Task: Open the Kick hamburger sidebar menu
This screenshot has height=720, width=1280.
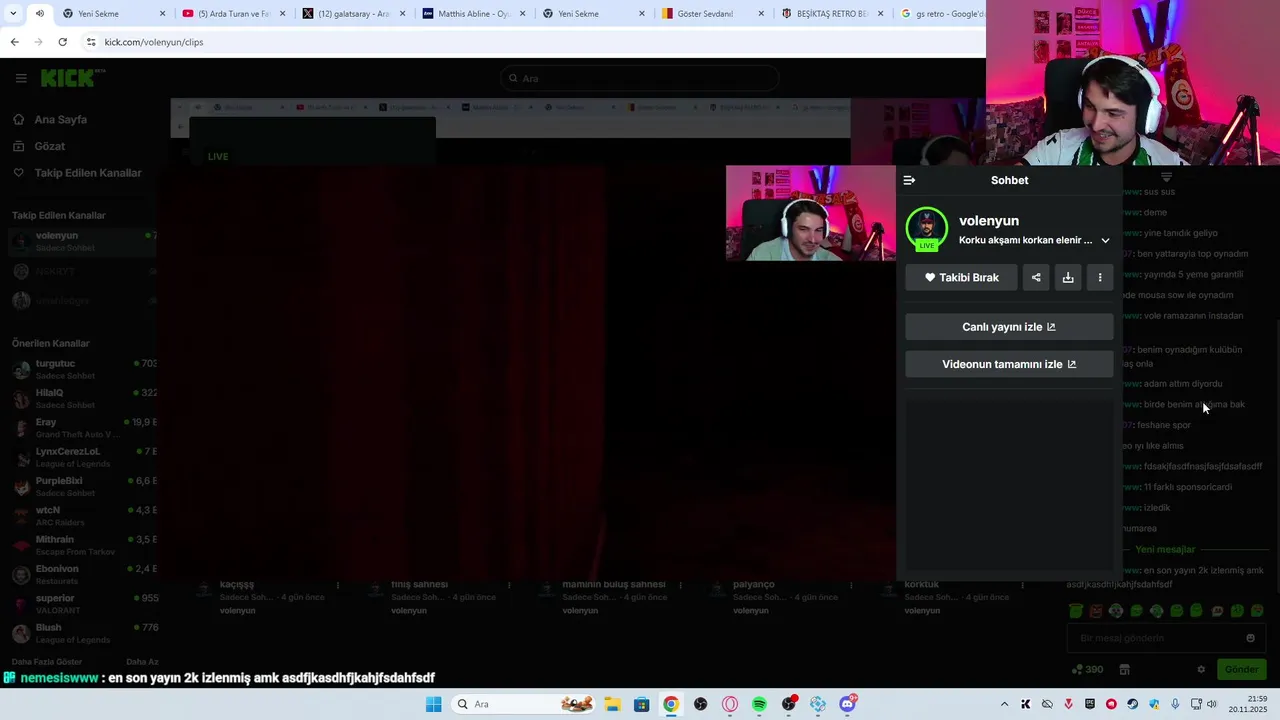Action: (21, 78)
